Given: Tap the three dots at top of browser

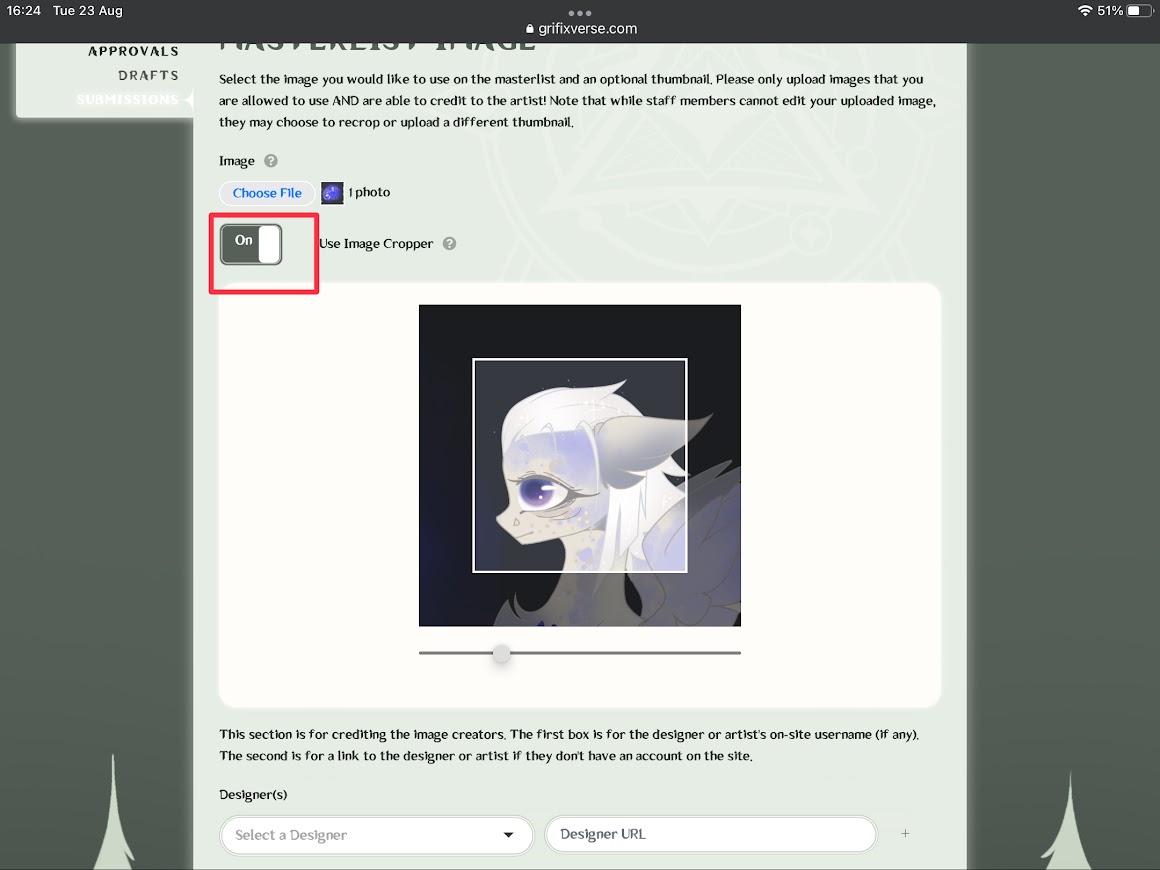Looking at the screenshot, I should pyautogui.click(x=580, y=13).
